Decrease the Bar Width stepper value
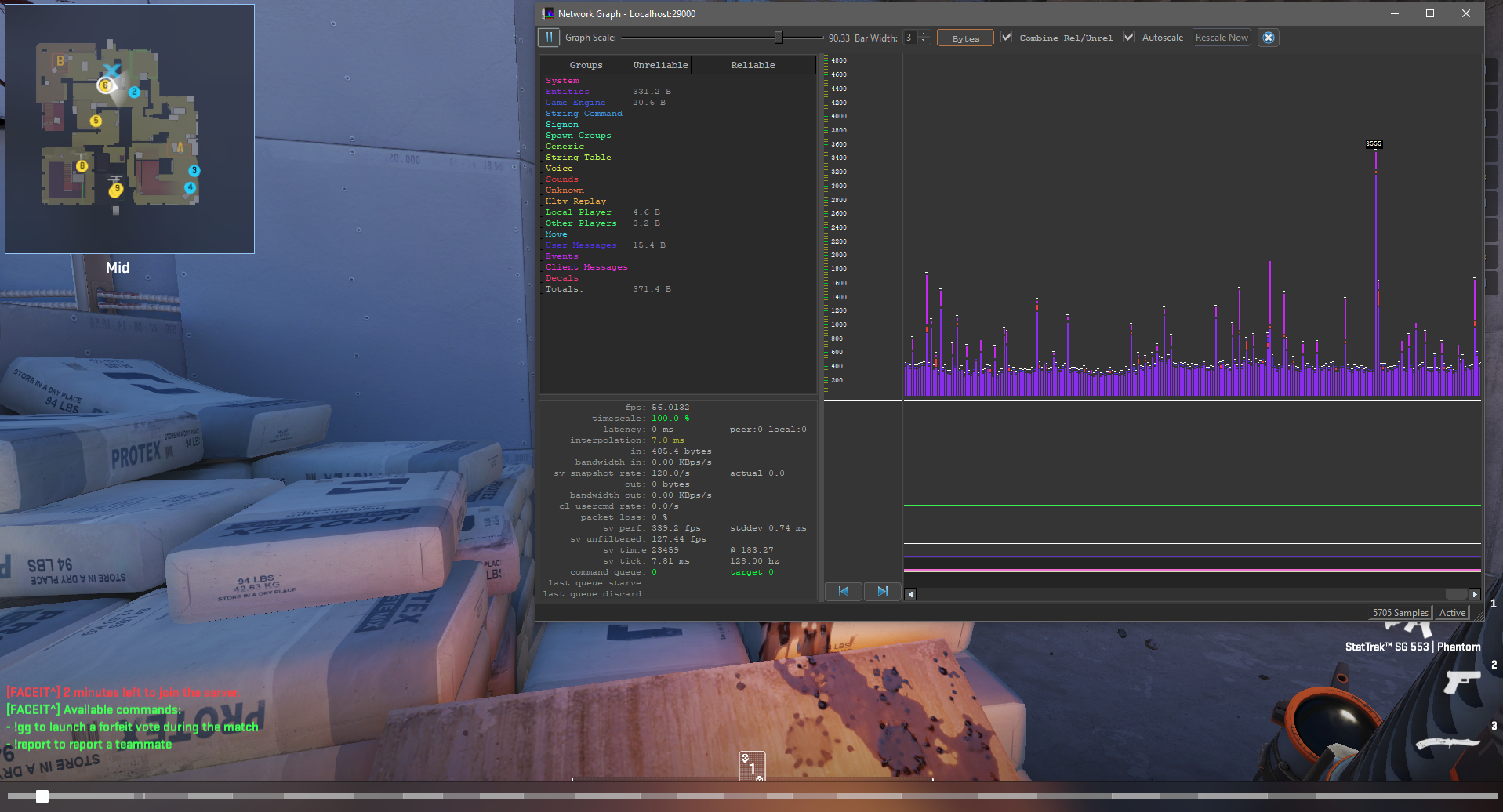 coord(924,41)
